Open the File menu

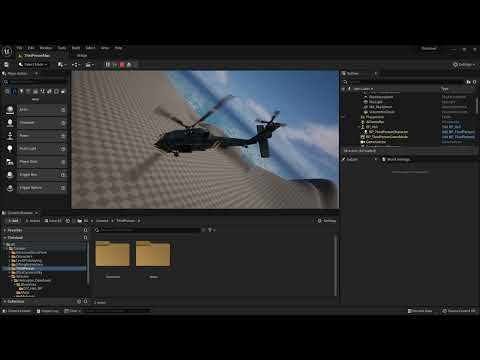pos(19,48)
